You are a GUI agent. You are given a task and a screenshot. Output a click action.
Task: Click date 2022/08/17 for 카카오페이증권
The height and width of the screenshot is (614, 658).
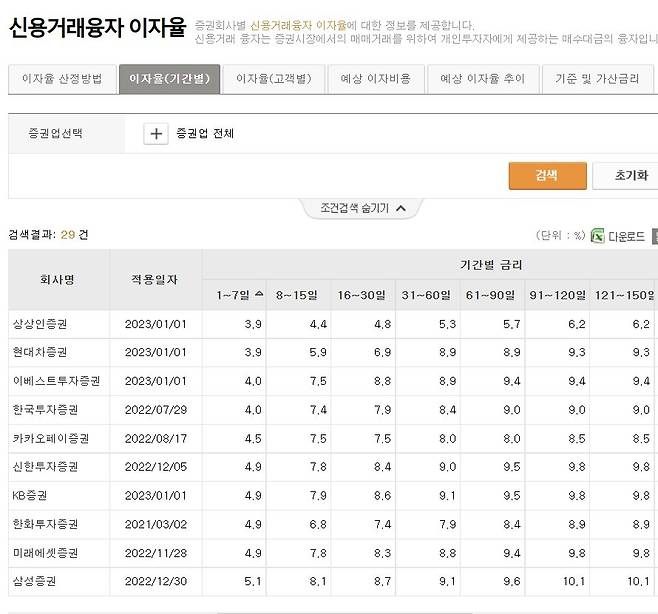(x=156, y=439)
